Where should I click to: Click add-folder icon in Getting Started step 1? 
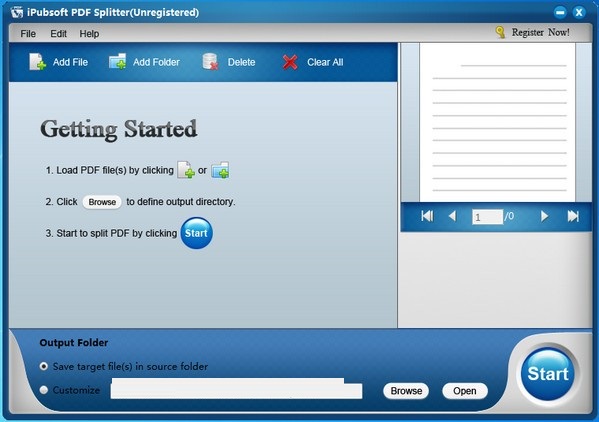point(220,170)
